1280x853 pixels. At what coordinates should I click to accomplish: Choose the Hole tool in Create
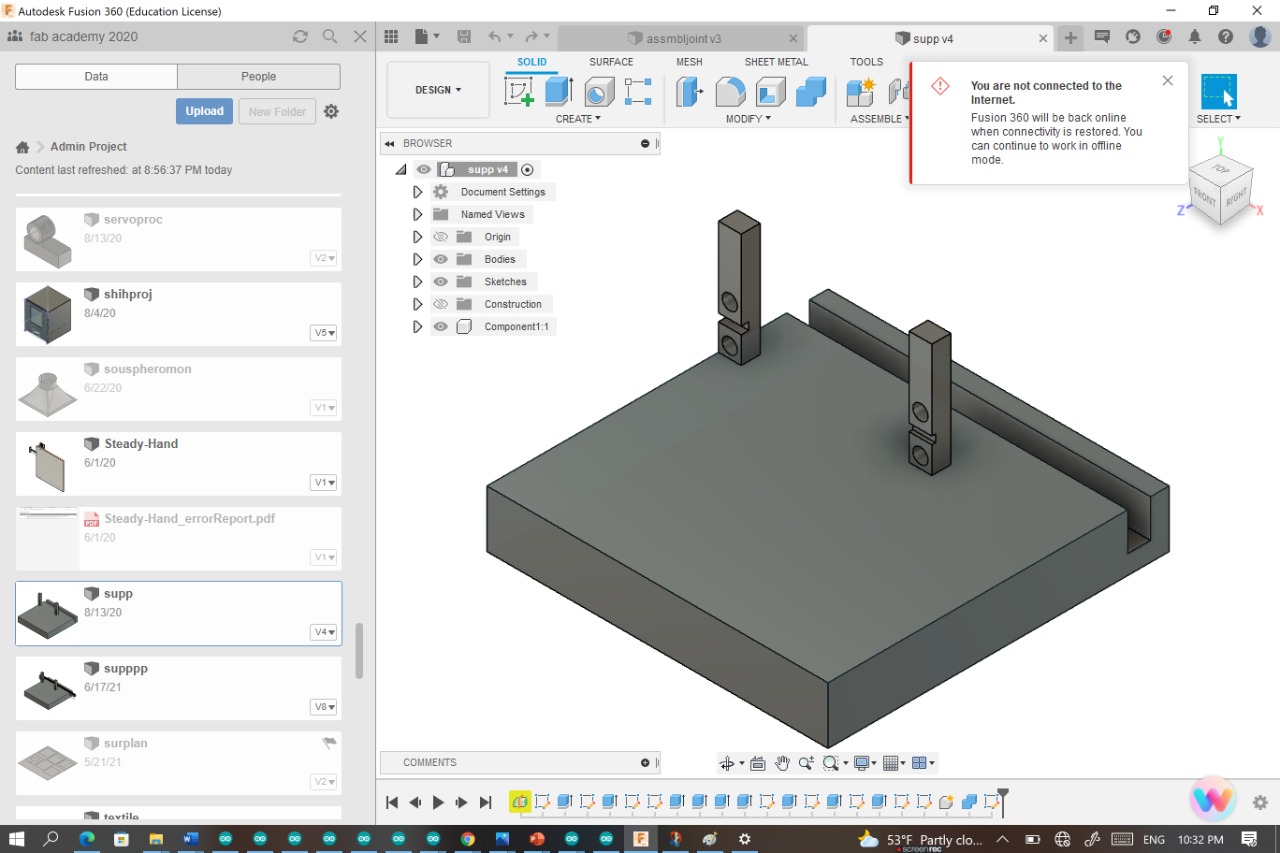[598, 92]
